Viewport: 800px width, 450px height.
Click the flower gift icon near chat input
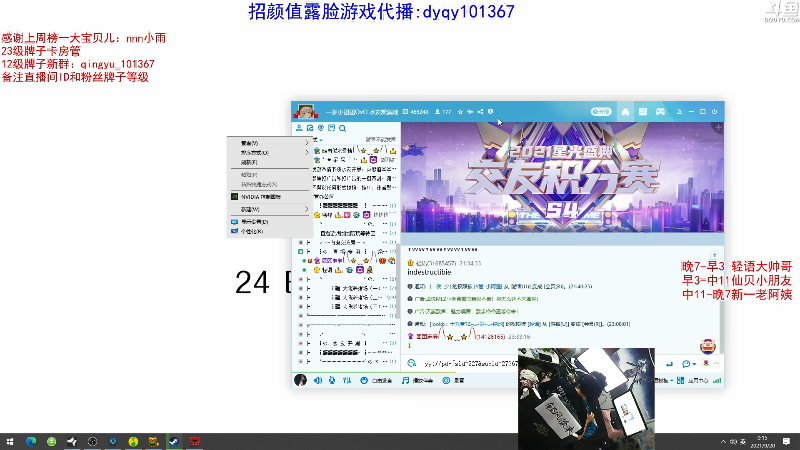point(706,363)
